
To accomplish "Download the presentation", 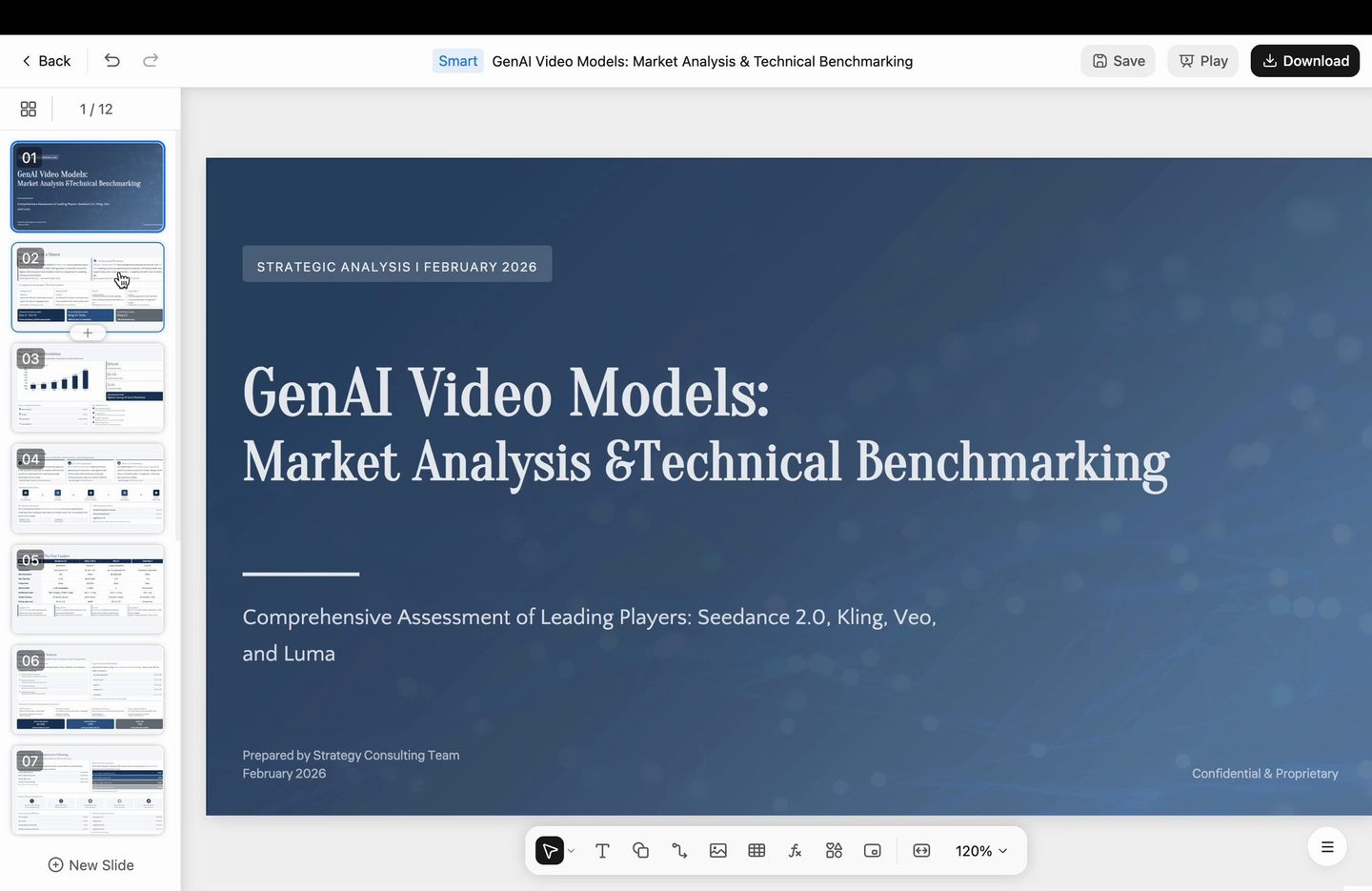I will (x=1305, y=61).
